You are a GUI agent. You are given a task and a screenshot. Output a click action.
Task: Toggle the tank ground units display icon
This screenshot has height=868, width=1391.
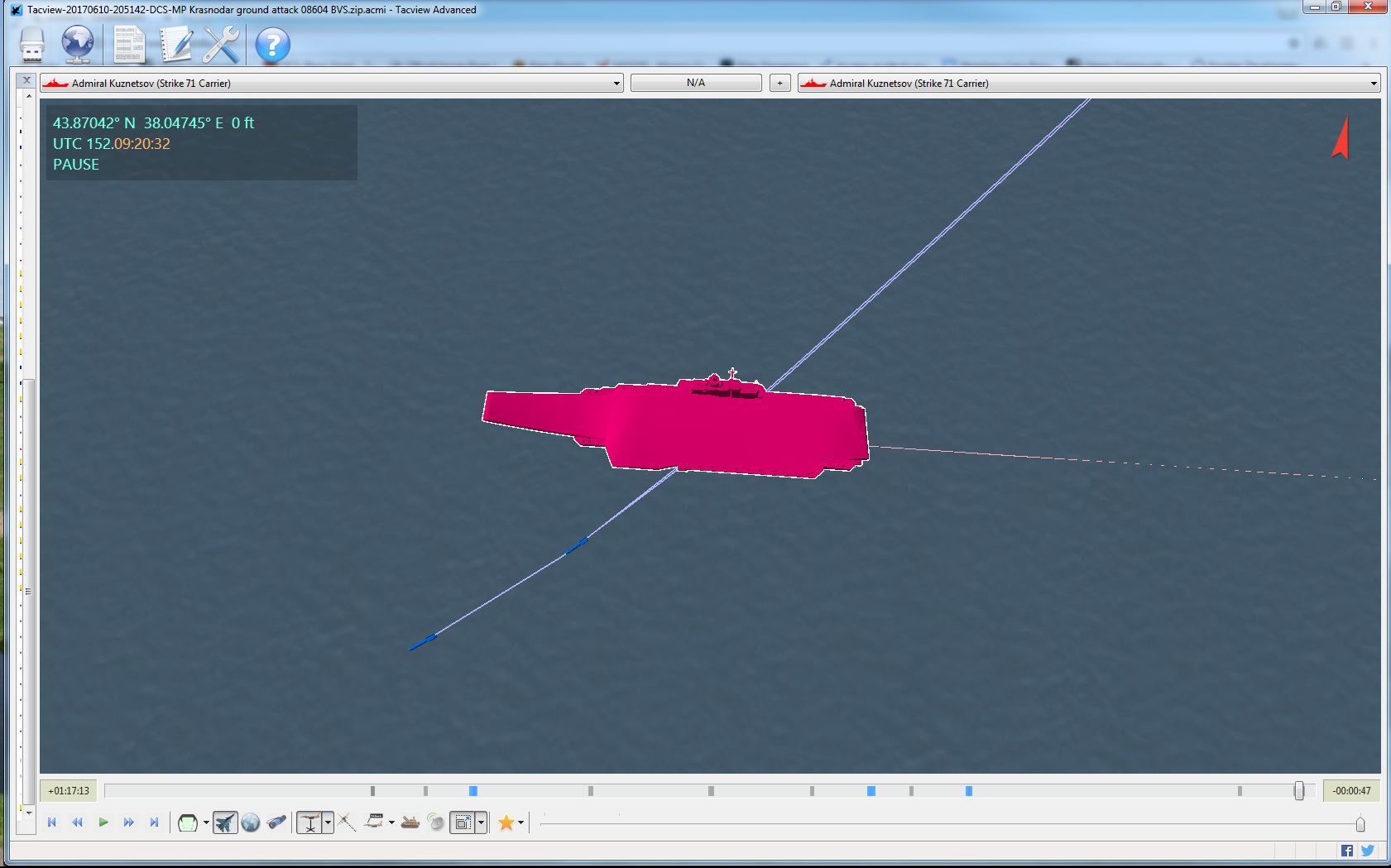click(x=410, y=822)
